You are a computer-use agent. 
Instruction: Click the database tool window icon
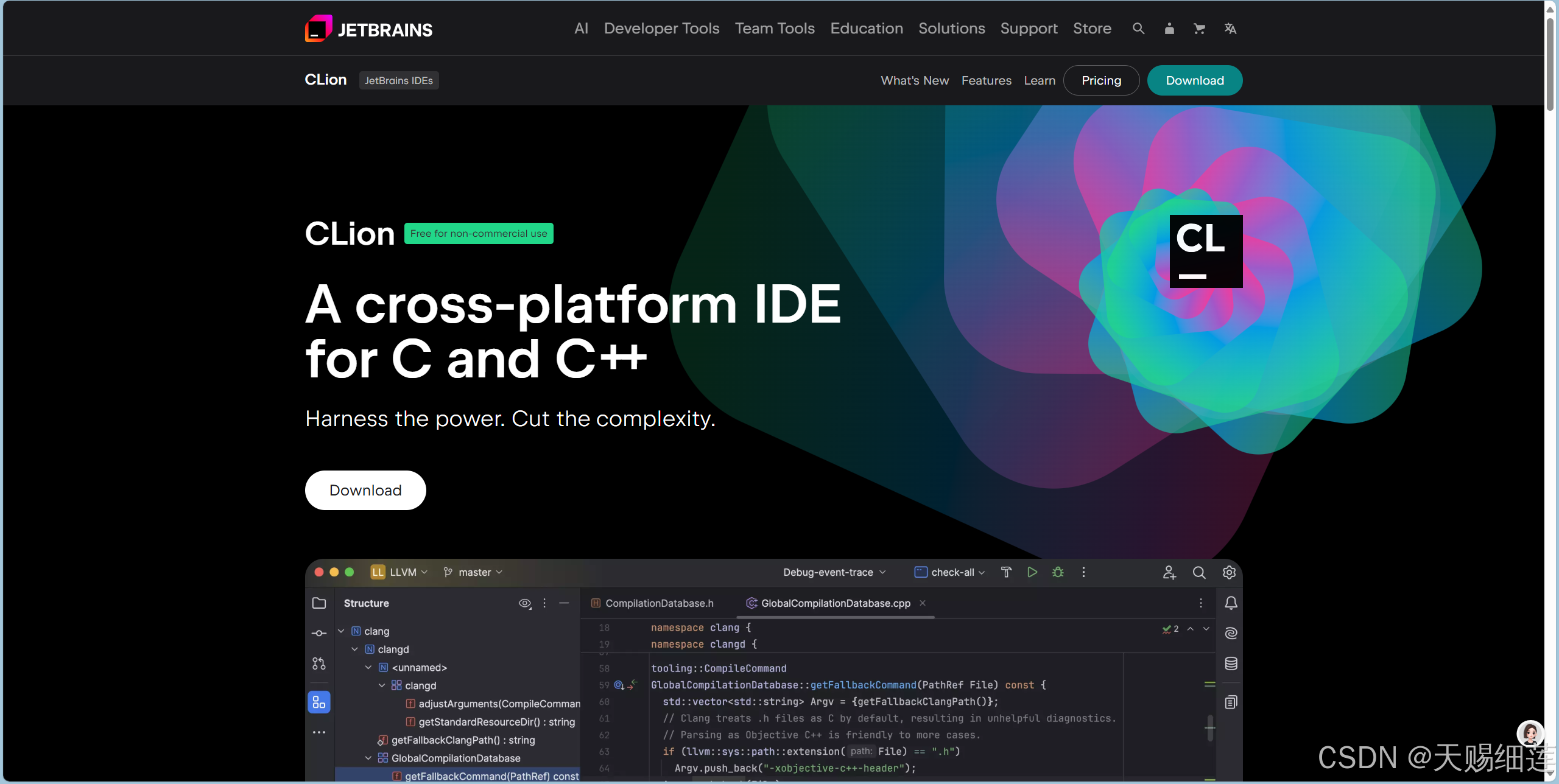tap(1231, 663)
